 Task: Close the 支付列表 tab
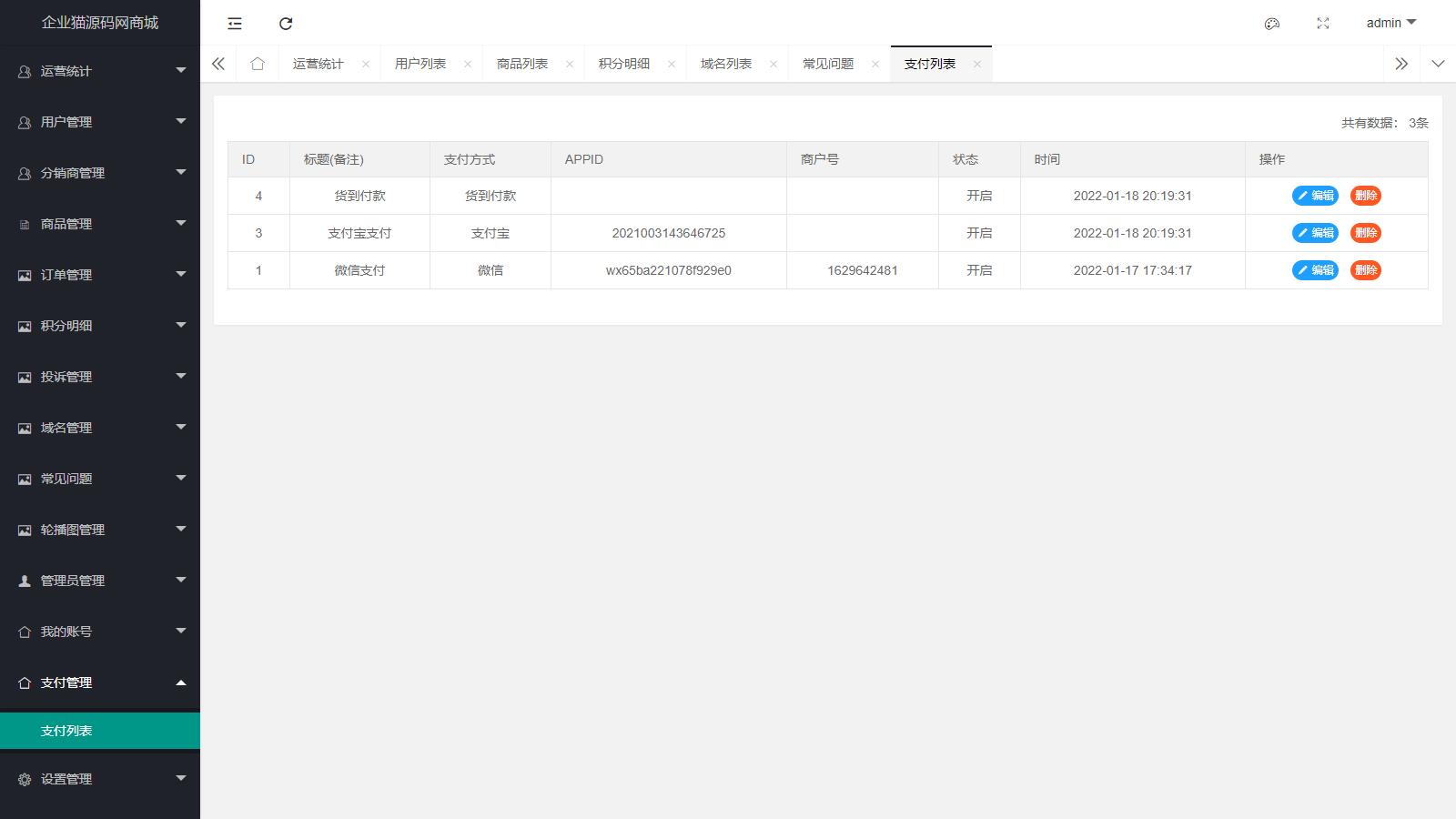[976, 64]
